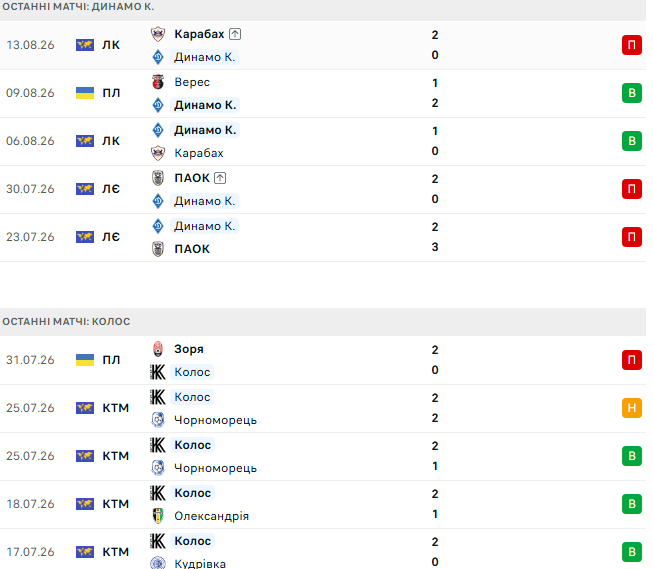Screen dimensions: 653x569
Task: Click the Чорноморець crest in the drawn match
Action: click(158, 420)
